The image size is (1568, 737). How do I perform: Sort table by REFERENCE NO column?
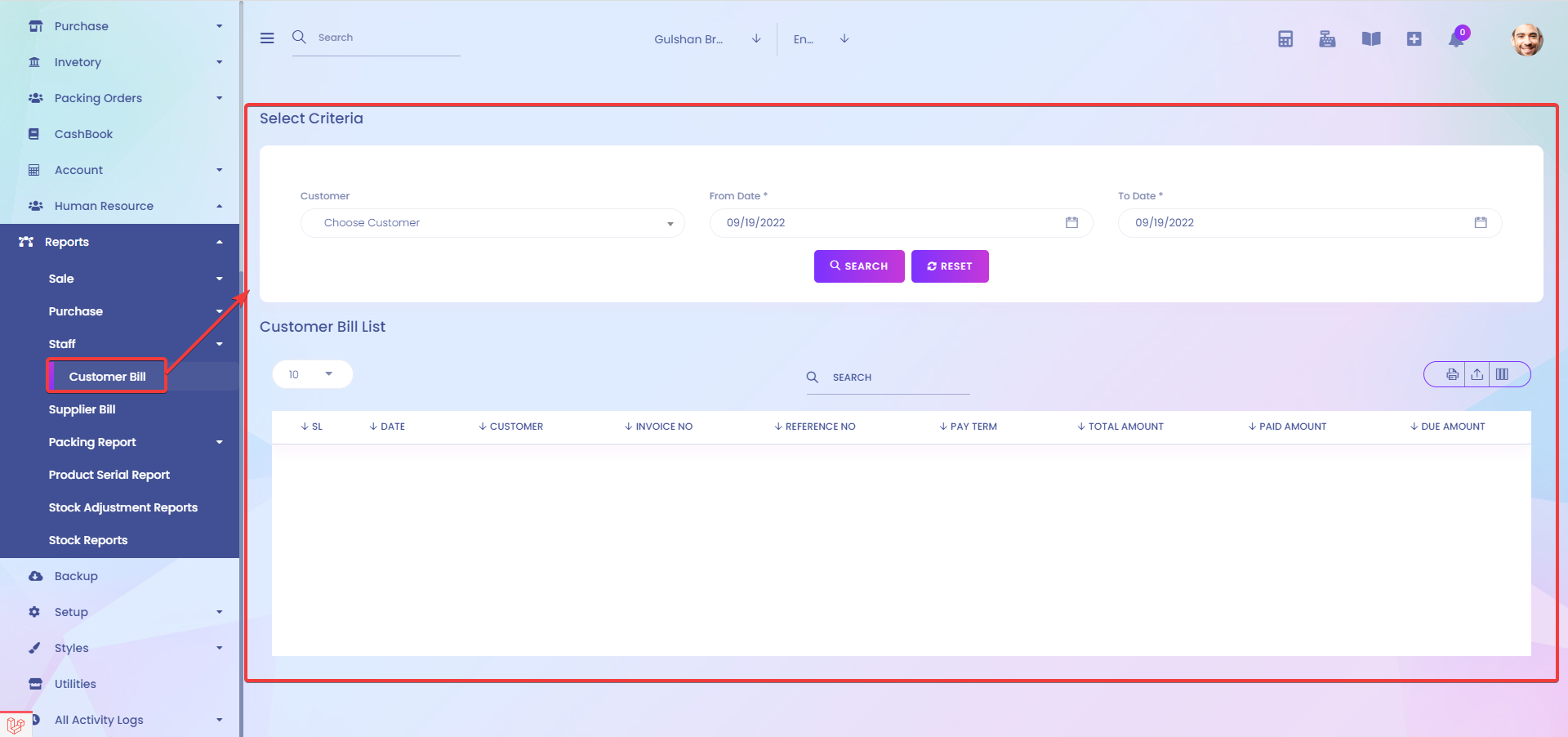[815, 427]
